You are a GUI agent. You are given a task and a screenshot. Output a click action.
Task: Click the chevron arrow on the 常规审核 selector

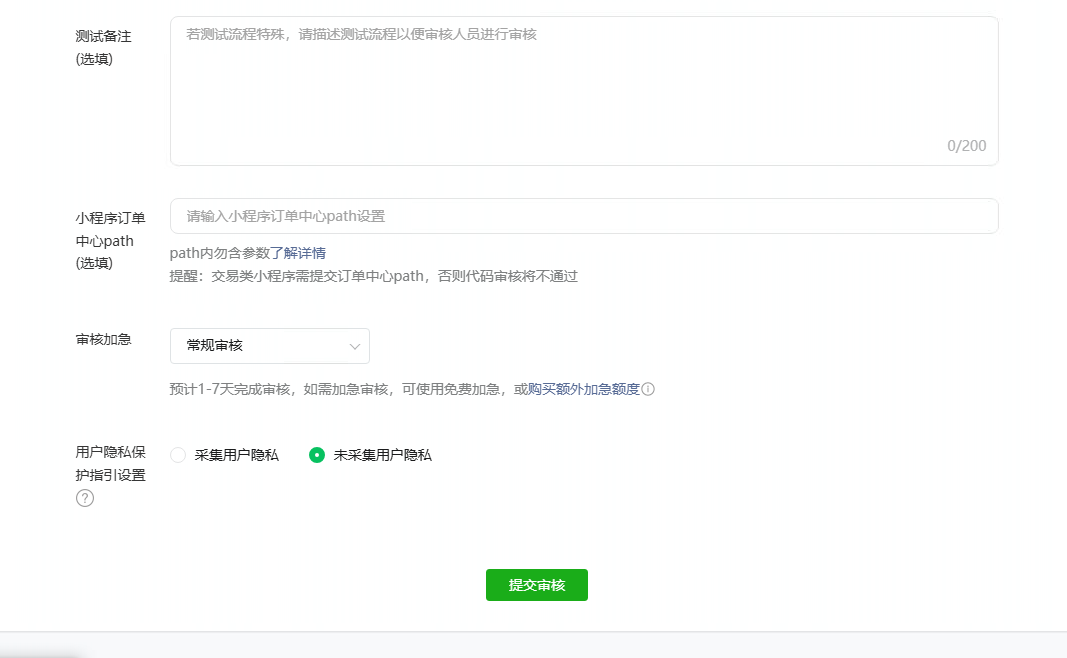pyautogui.click(x=356, y=345)
